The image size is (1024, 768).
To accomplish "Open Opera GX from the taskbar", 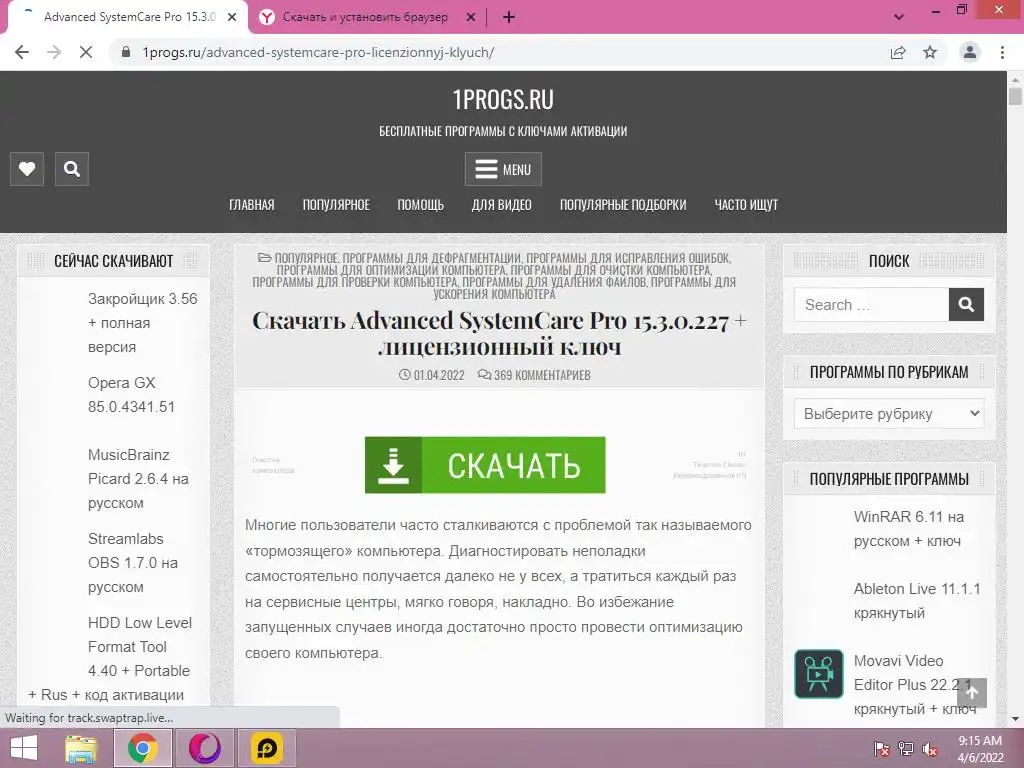I will coord(204,748).
